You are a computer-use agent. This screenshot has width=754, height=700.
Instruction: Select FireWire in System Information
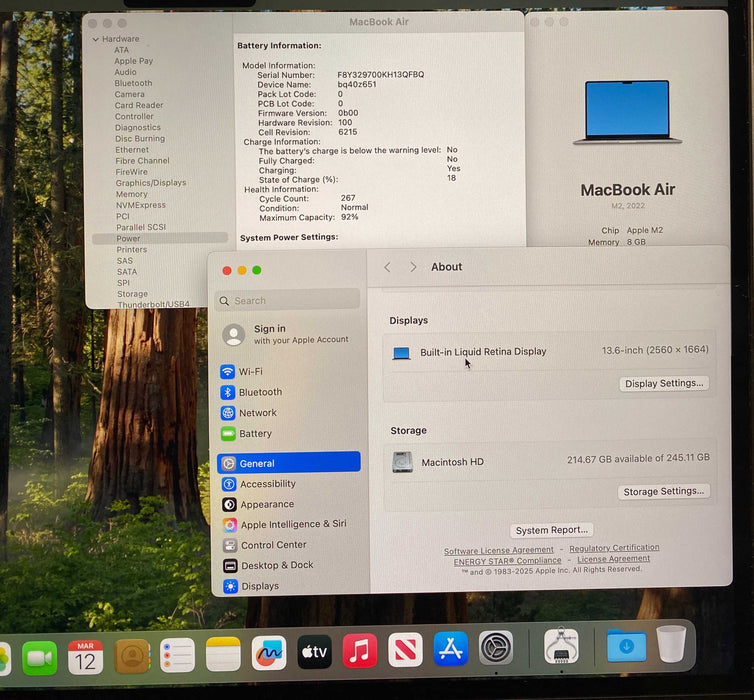click(x=131, y=172)
